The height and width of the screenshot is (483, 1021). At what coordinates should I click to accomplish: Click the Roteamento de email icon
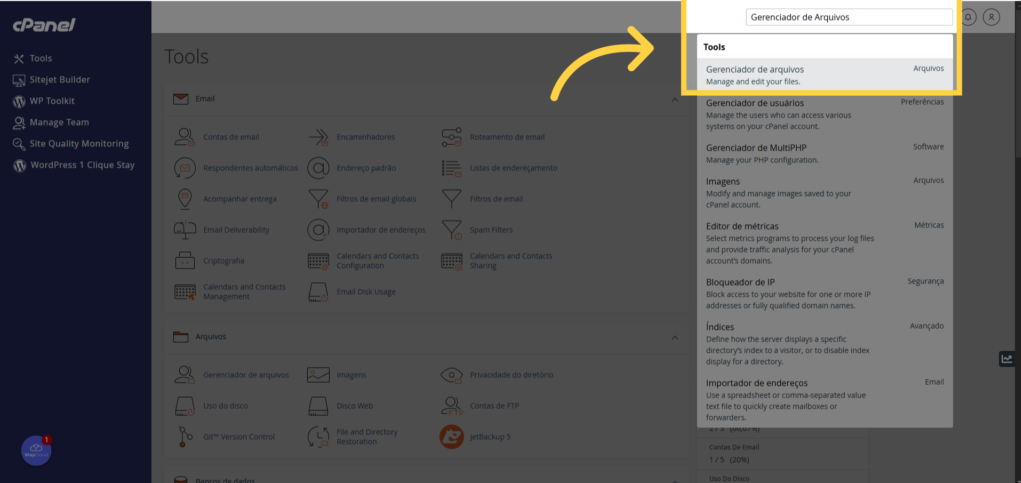click(x=451, y=137)
